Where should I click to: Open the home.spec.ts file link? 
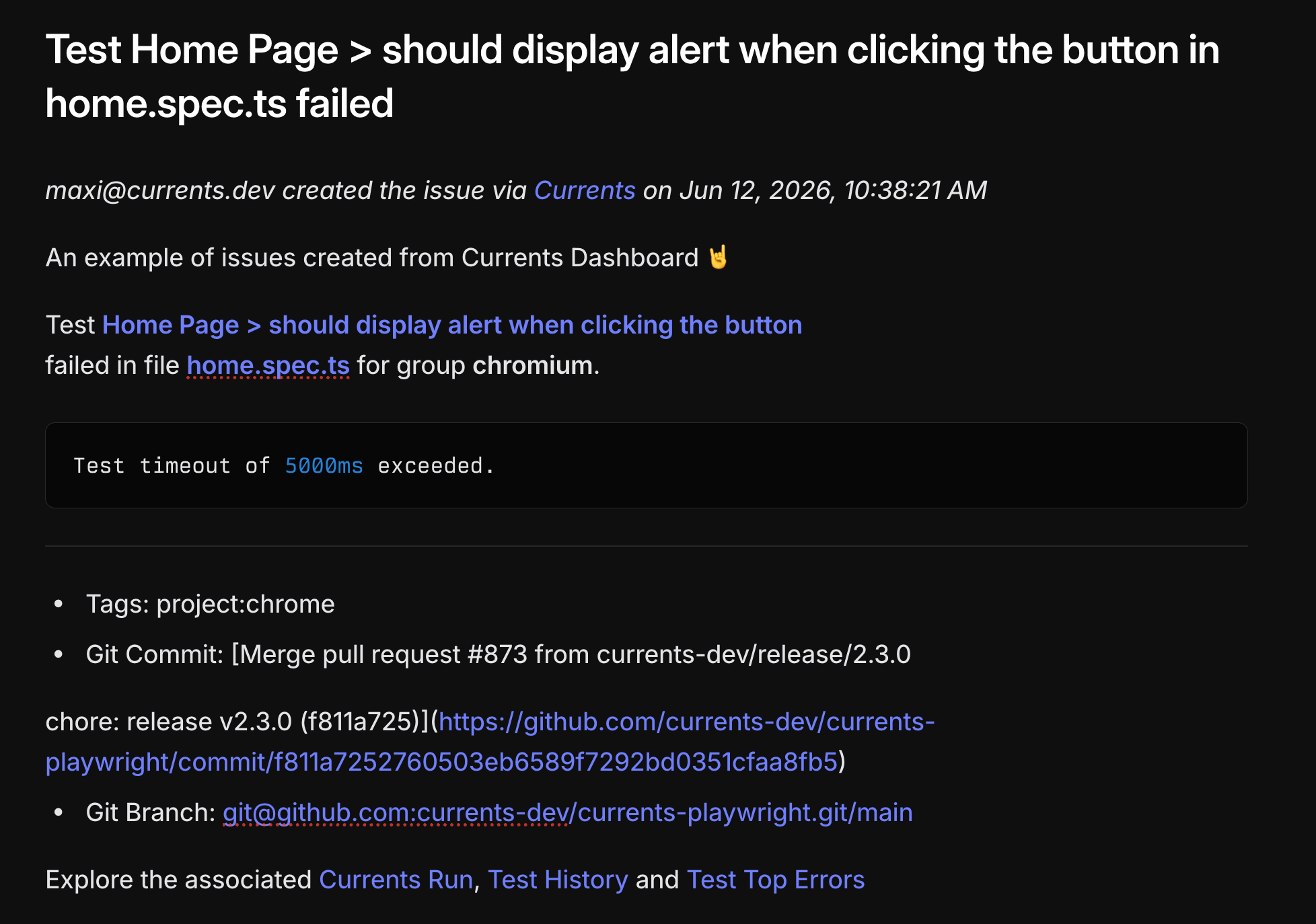[x=268, y=365]
